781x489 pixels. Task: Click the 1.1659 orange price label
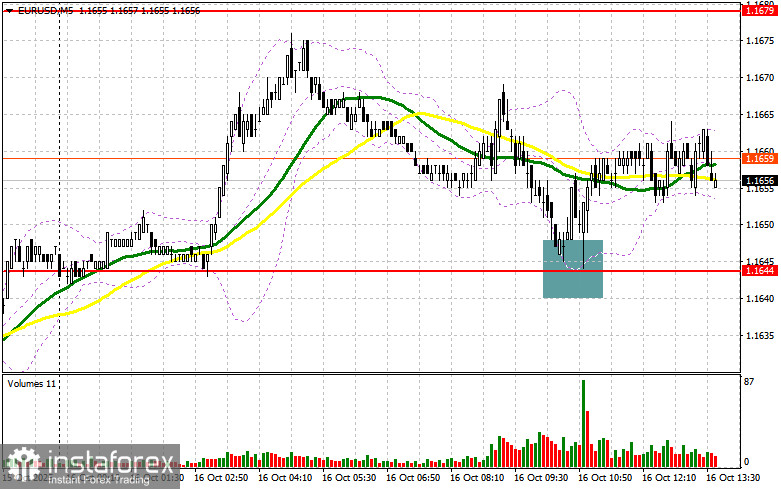click(761, 158)
